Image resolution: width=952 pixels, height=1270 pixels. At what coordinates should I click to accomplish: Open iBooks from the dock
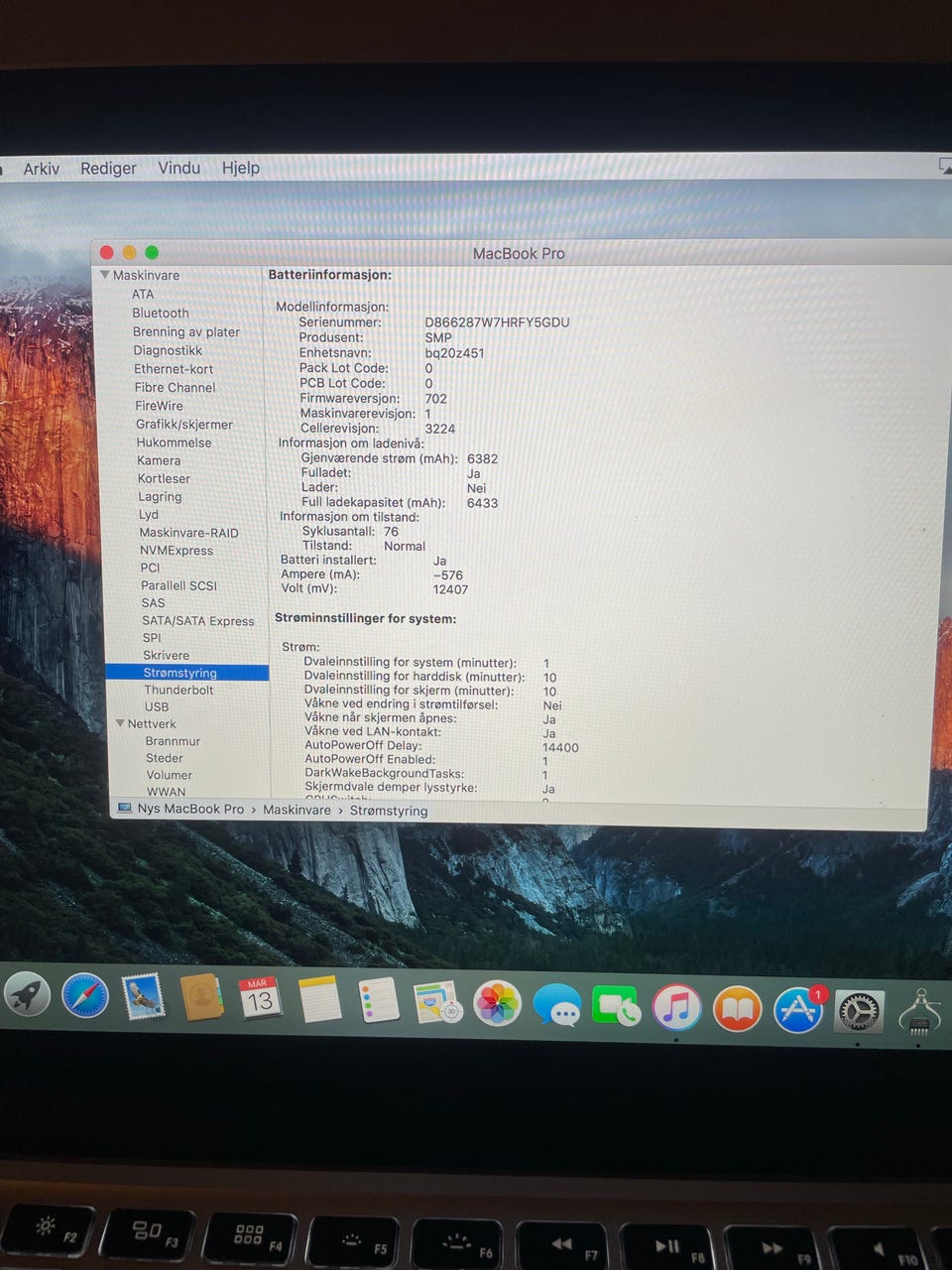click(x=737, y=1009)
